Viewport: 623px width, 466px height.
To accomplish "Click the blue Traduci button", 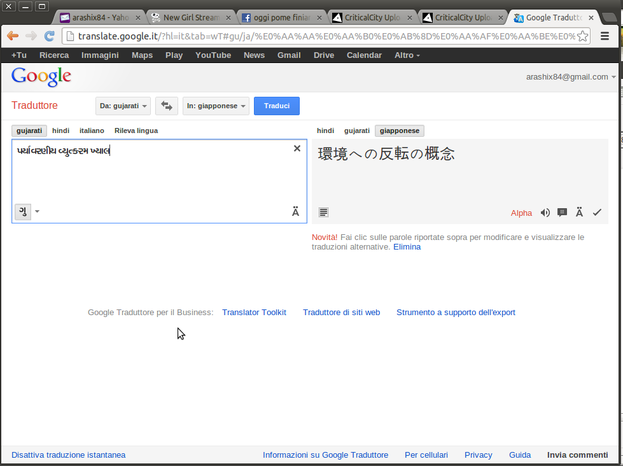I will [277, 106].
